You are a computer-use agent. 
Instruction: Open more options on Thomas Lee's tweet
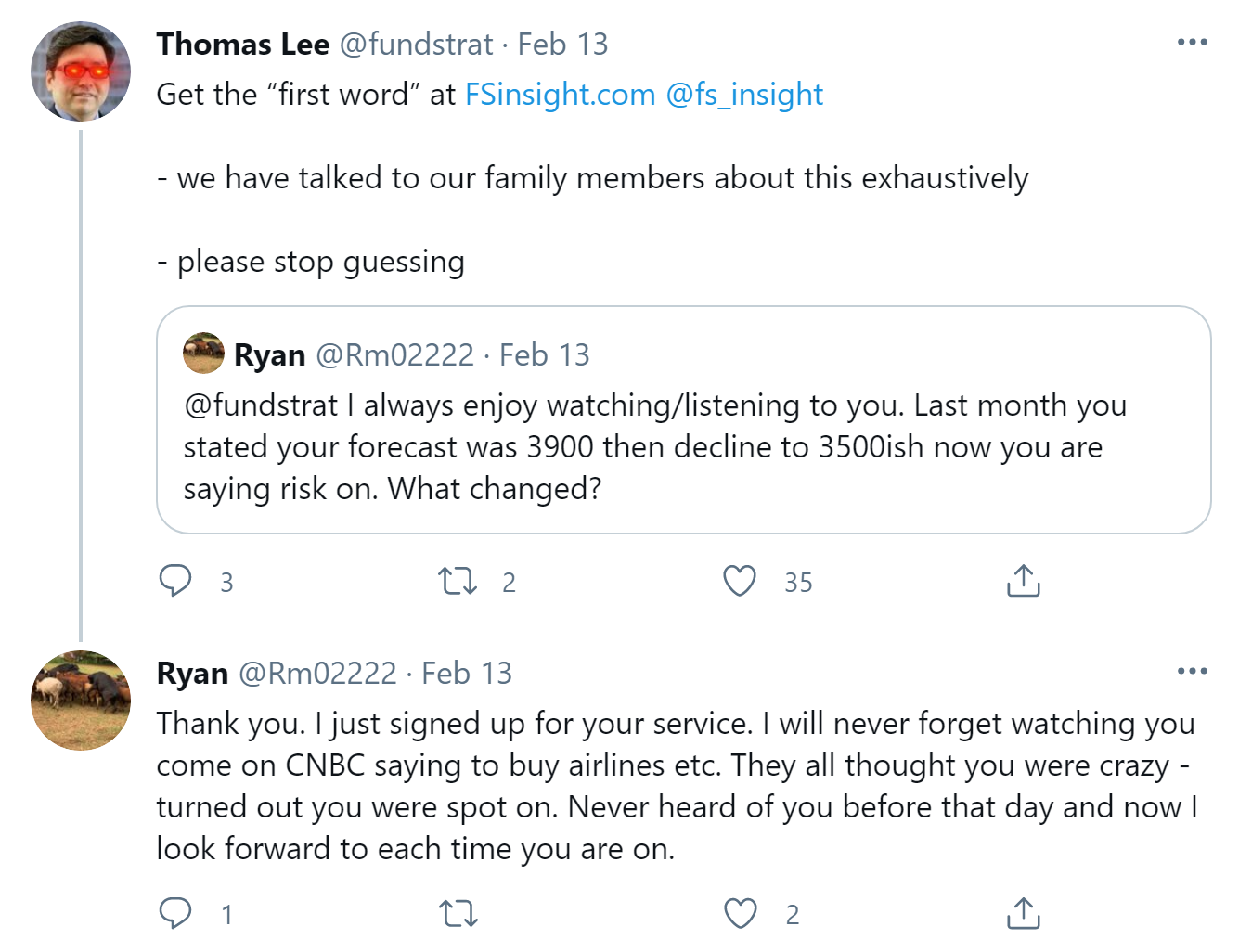click(x=1192, y=43)
